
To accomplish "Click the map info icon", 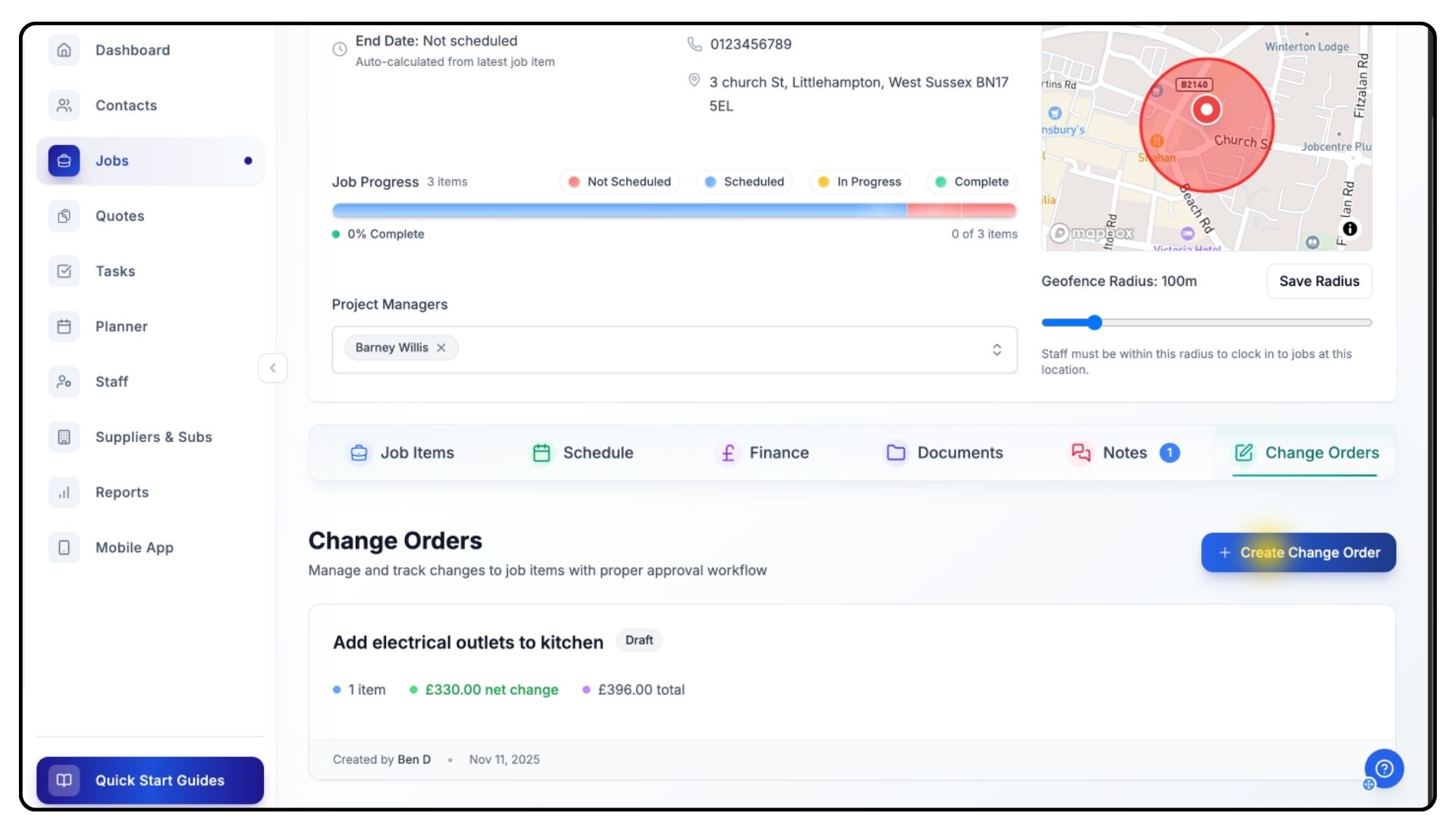I will tap(1350, 229).
